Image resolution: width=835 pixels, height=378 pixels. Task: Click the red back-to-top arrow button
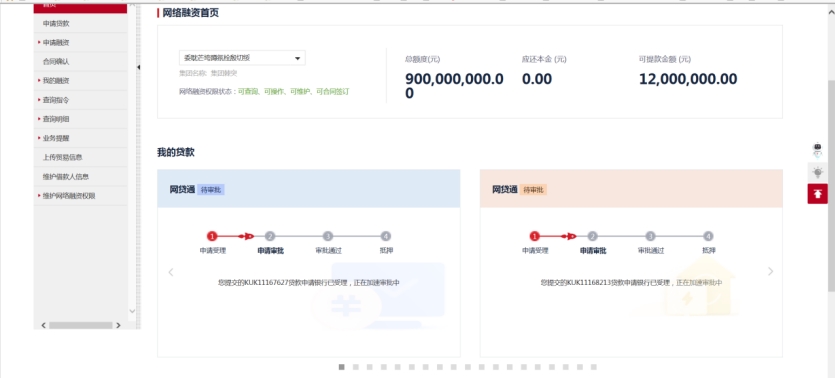click(817, 194)
